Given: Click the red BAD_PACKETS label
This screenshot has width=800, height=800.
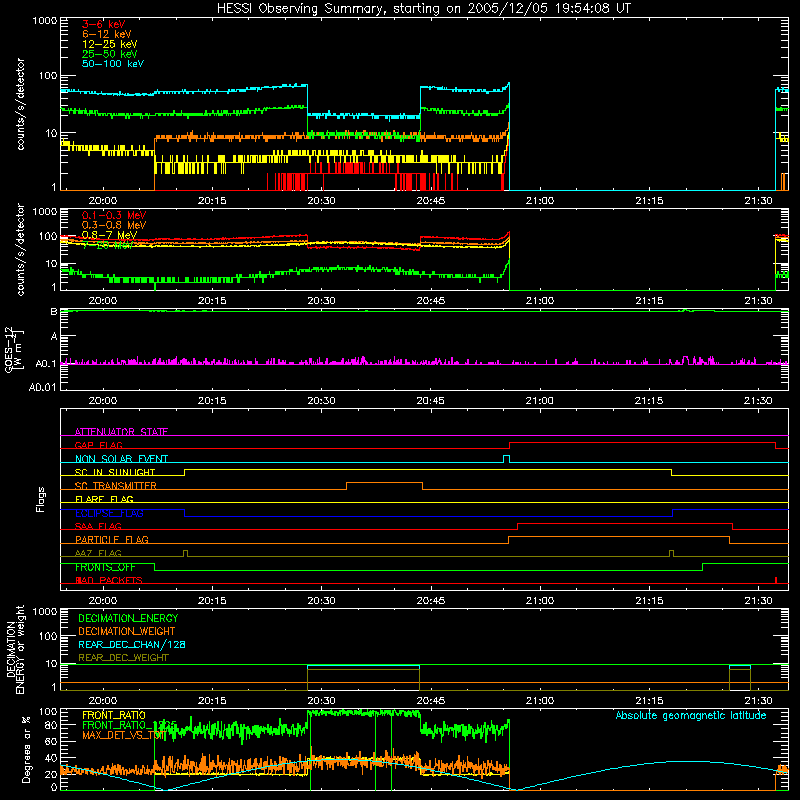Looking at the screenshot, I should [x=109, y=580].
